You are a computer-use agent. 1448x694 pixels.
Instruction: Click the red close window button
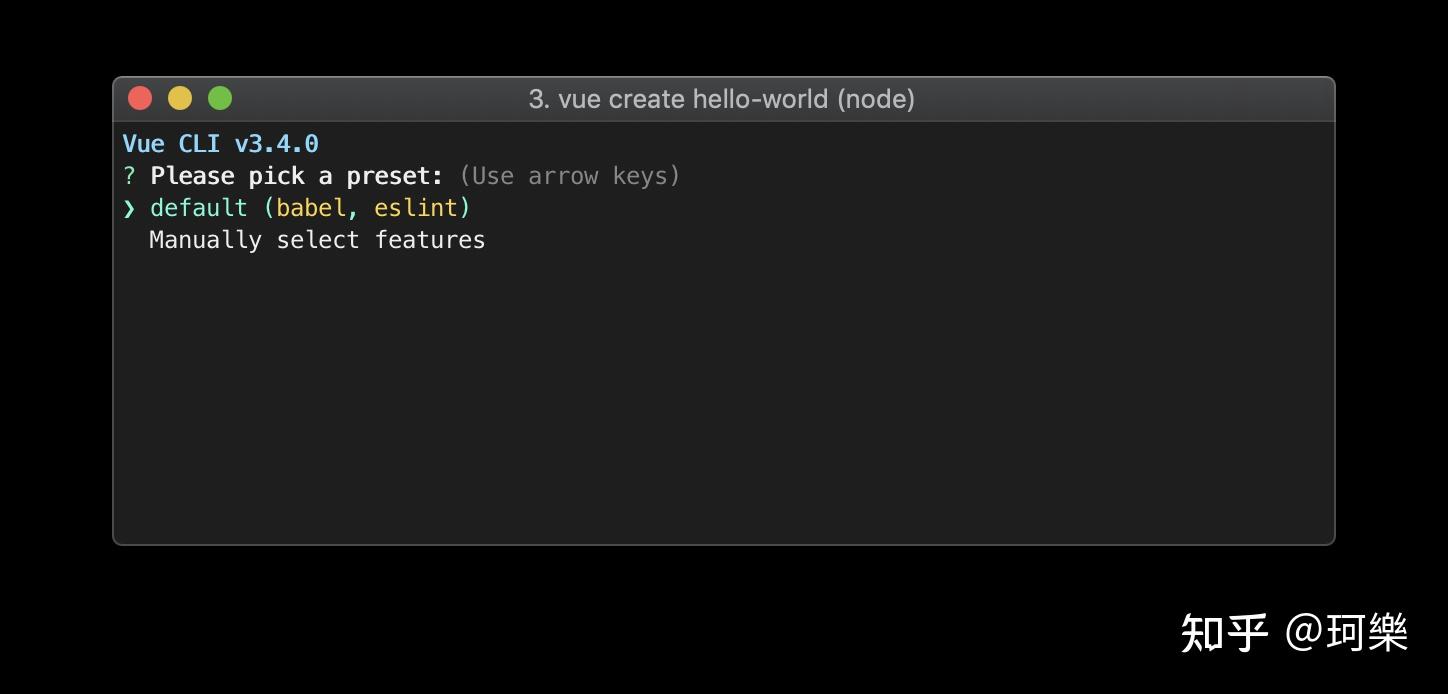point(140,98)
